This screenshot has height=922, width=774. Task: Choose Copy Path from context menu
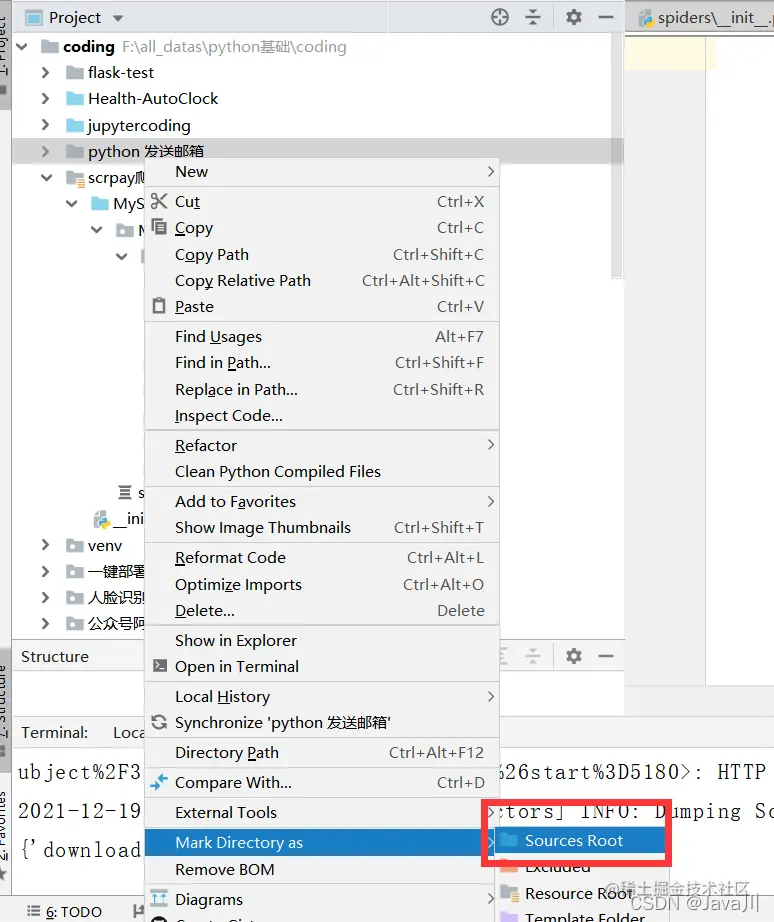[322, 255]
